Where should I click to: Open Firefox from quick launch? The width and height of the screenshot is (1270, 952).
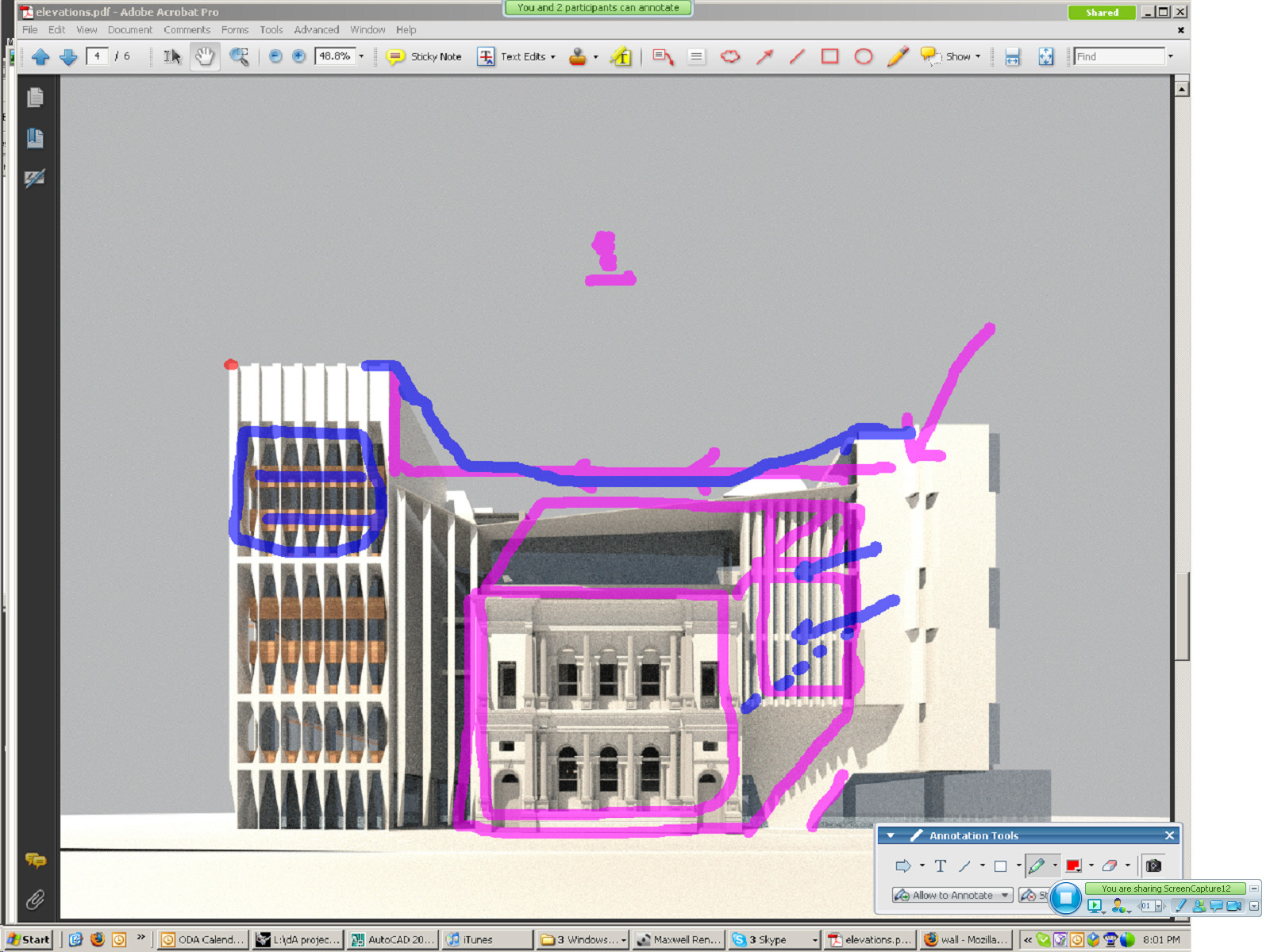[x=97, y=939]
